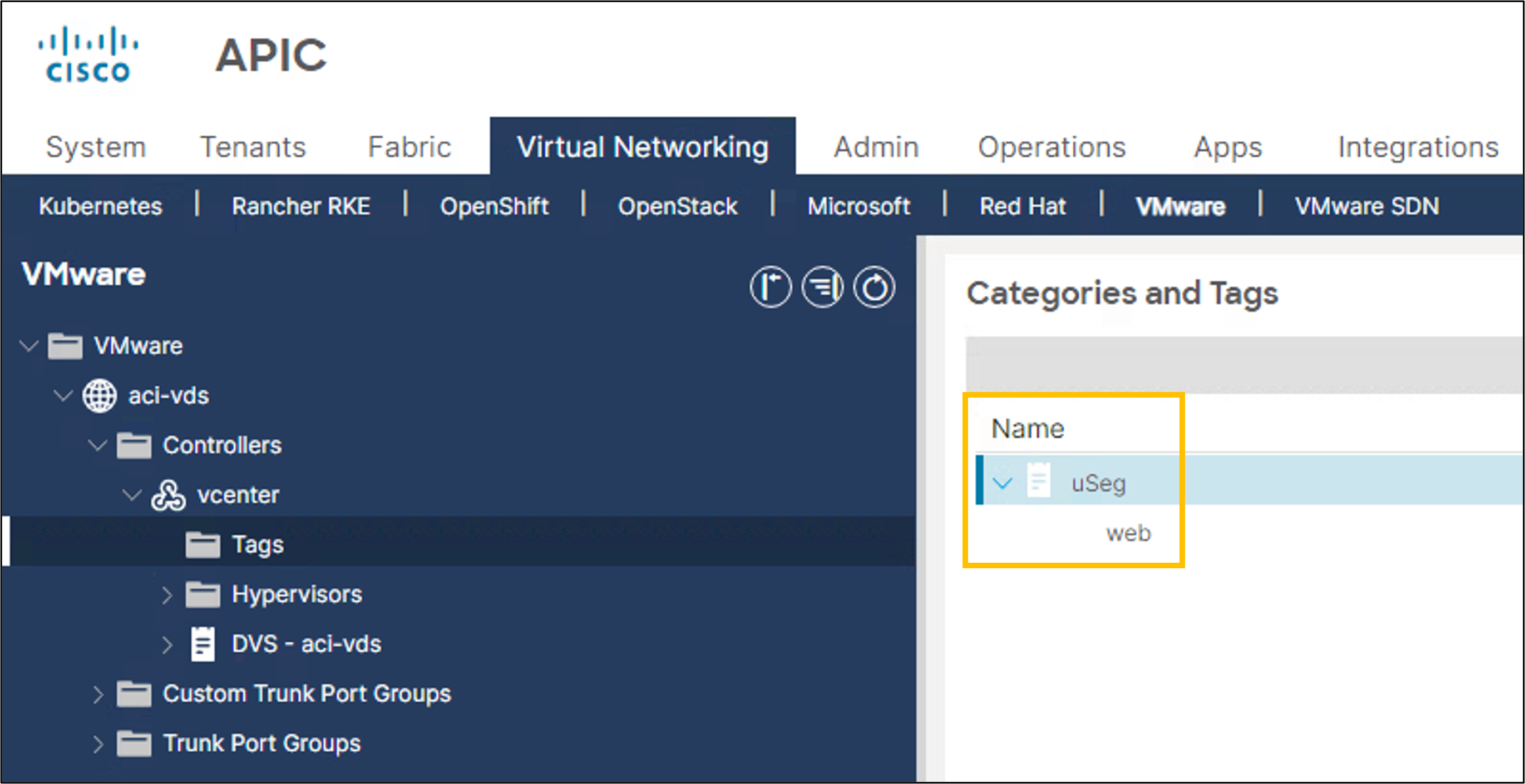Open the Tenants menu tab
This screenshot has width=1525, height=784.
(x=253, y=147)
